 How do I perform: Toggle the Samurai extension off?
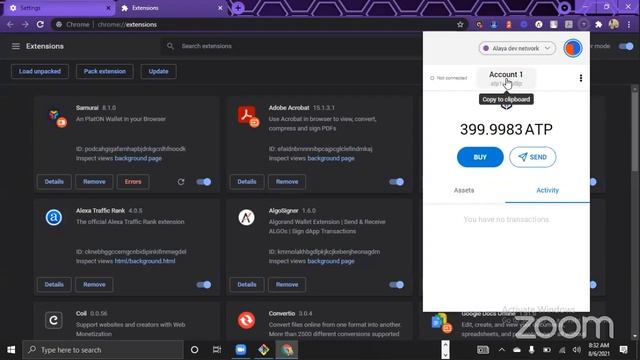coord(204,182)
